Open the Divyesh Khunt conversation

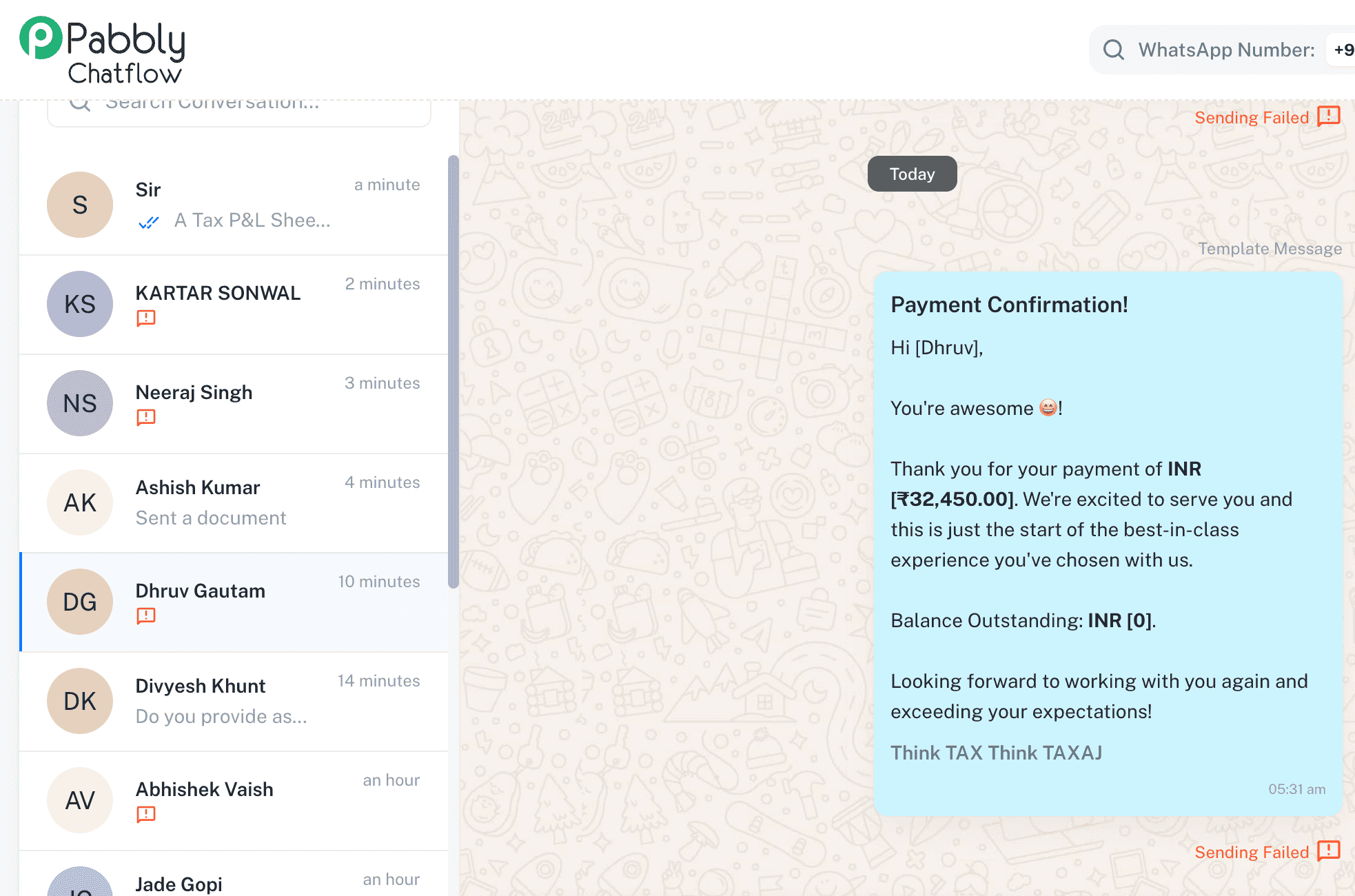pyautogui.click(x=234, y=701)
